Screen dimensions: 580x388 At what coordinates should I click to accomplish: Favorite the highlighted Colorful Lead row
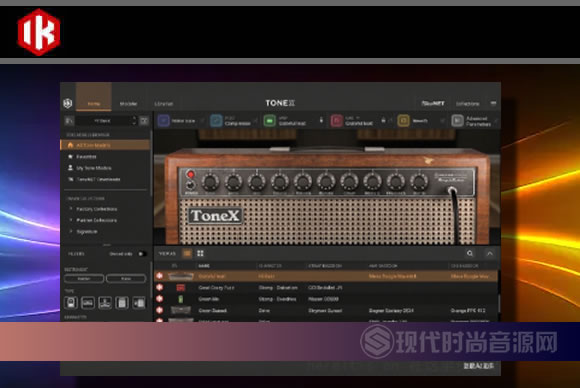160,276
